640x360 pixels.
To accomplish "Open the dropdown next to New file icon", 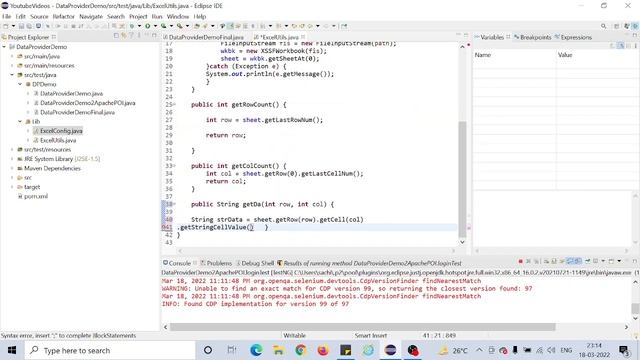I will [x=13, y=26].
